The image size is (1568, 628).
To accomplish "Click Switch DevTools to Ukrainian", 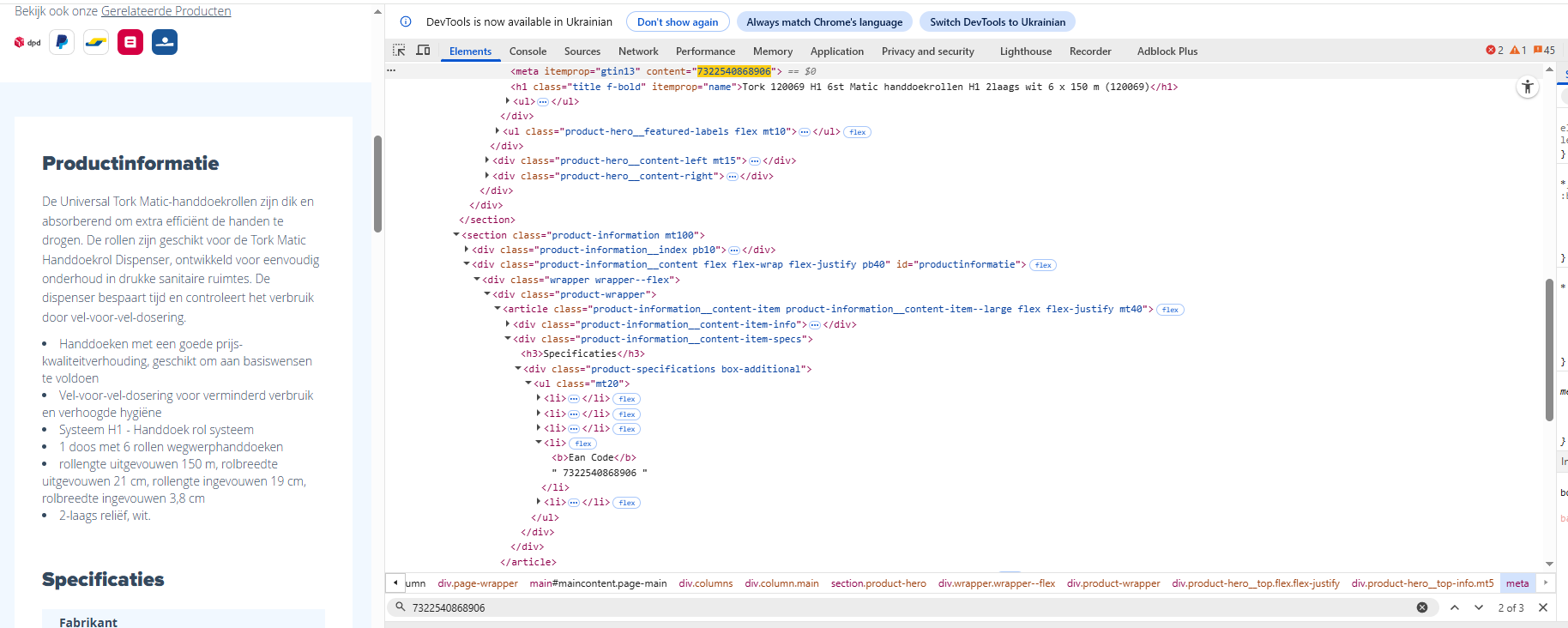I will coord(998,21).
